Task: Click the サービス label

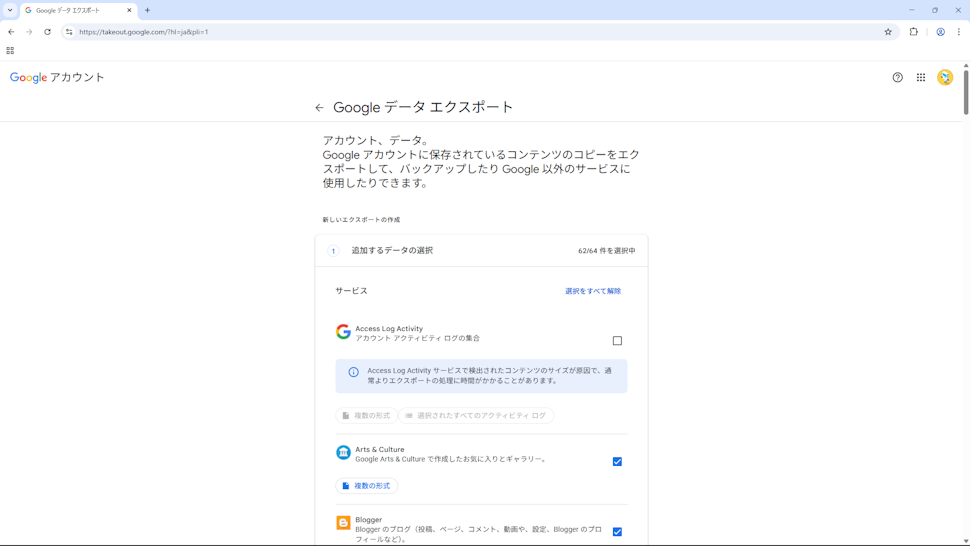Action: point(351,291)
